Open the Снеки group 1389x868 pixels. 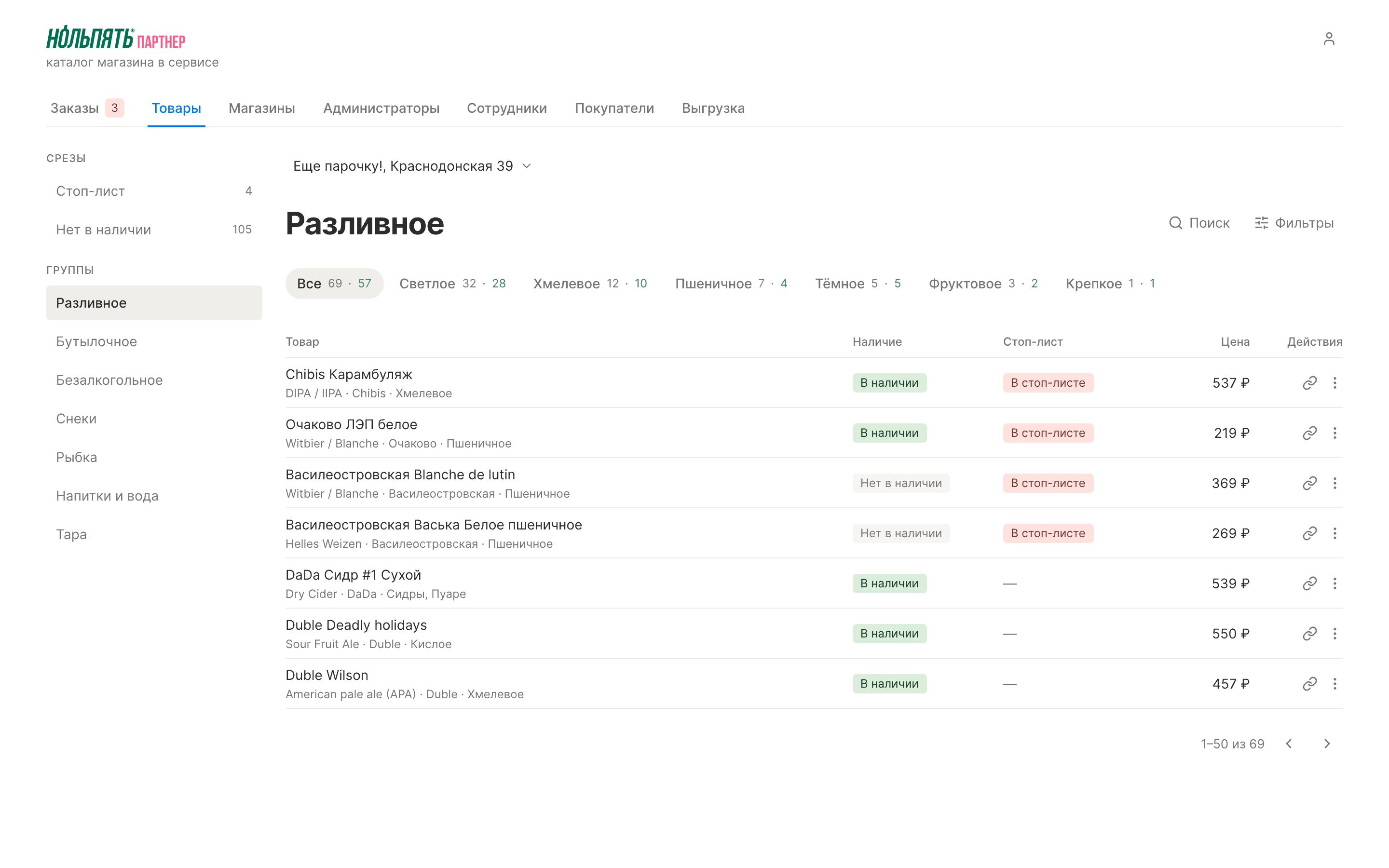[154, 419]
